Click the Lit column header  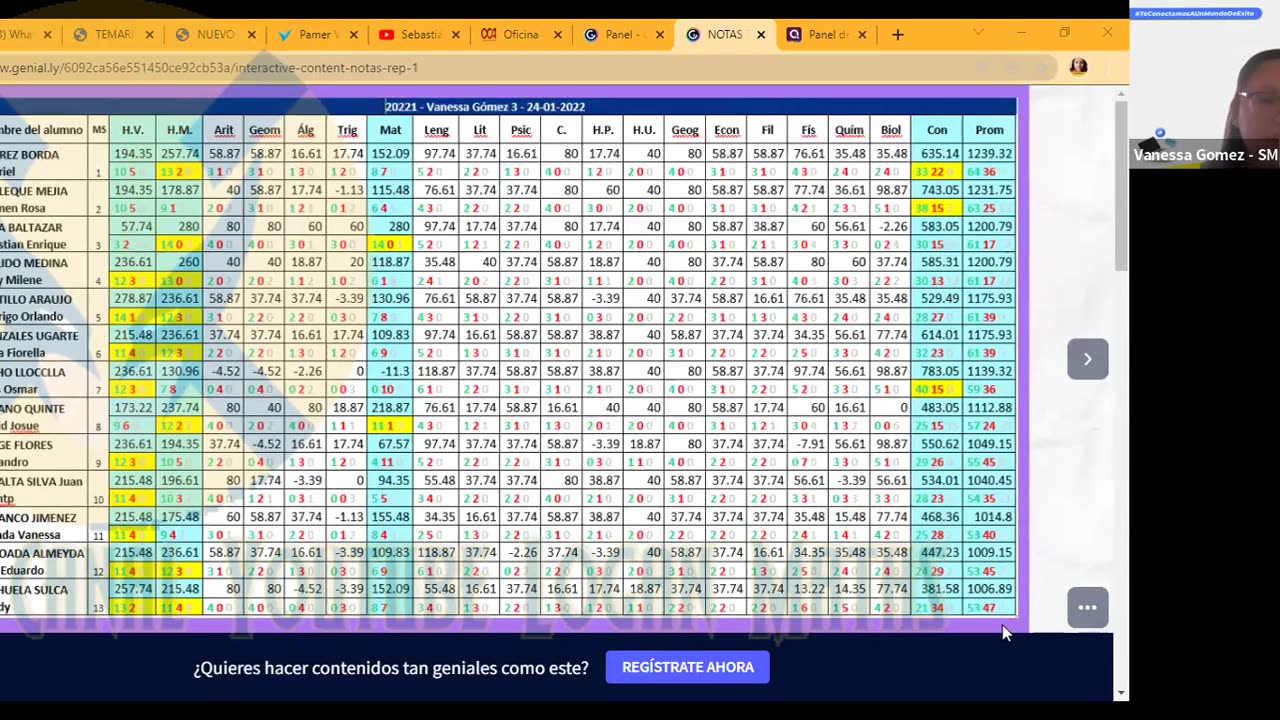(479, 130)
